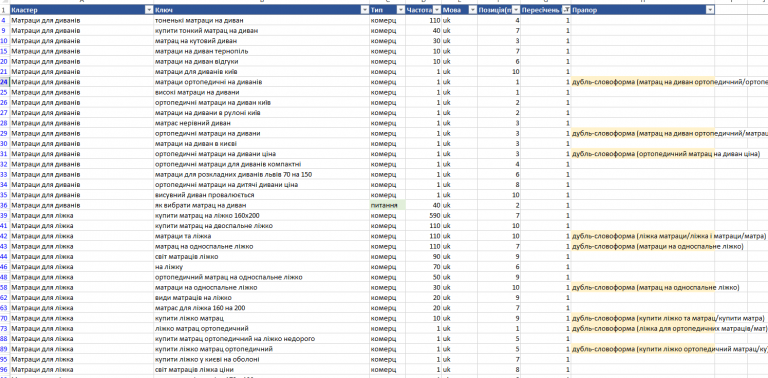Screen dimensions: 768x378
Task: Select cell 'висувний диван провалюється'
Action: point(261,195)
